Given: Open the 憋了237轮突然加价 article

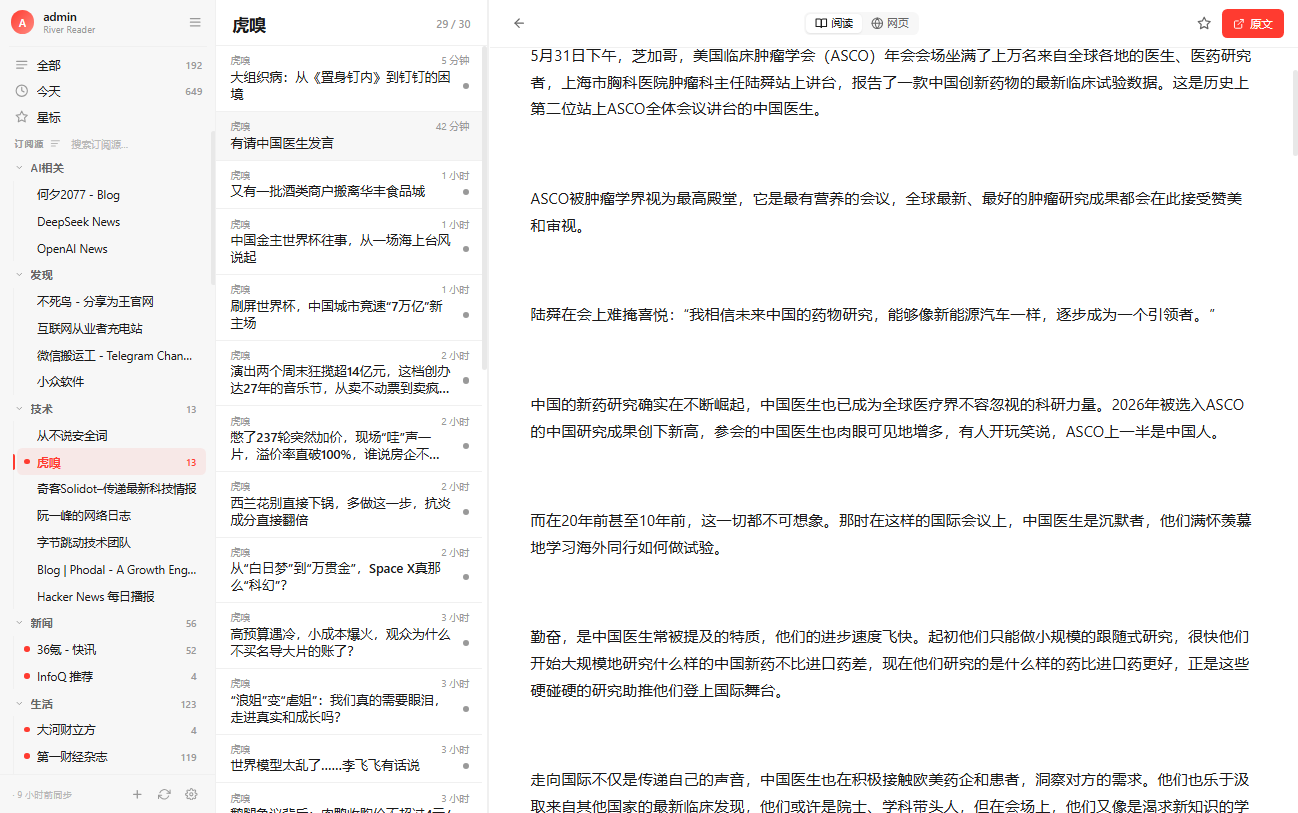Looking at the screenshot, I should pyautogui.click(x=348, y=438).
